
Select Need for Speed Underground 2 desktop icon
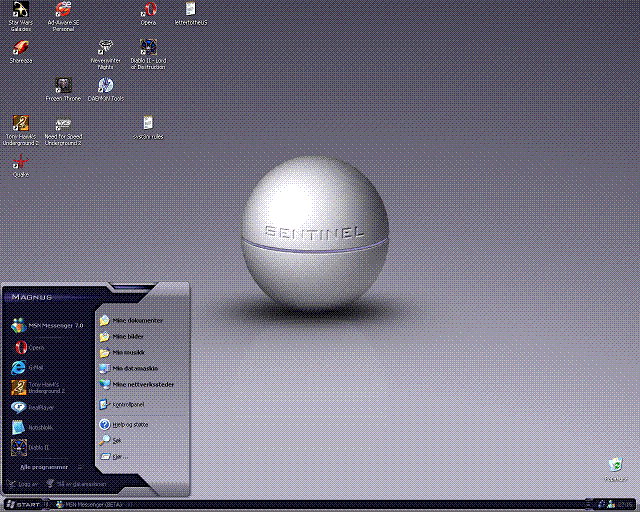63,131
